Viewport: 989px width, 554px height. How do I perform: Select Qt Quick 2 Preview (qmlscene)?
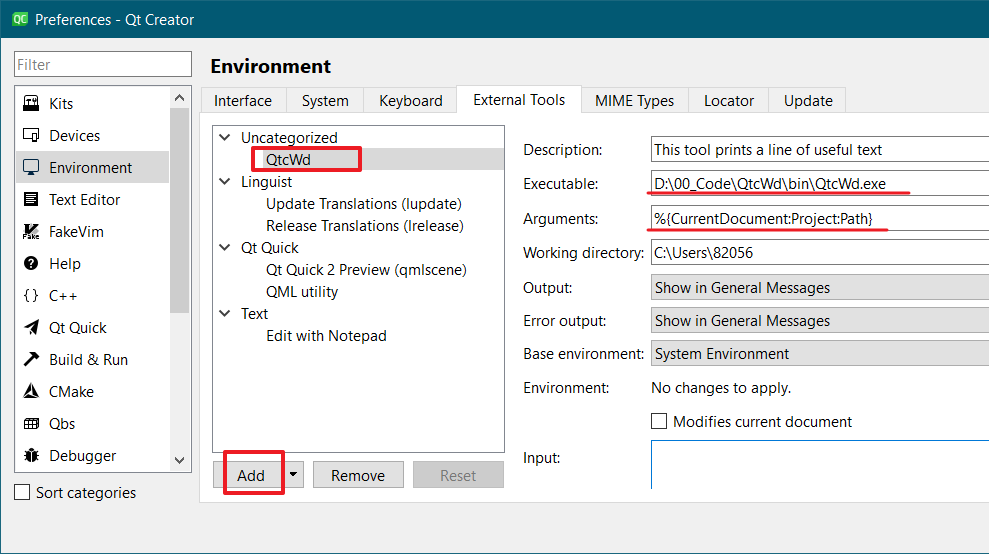(366, 269)
